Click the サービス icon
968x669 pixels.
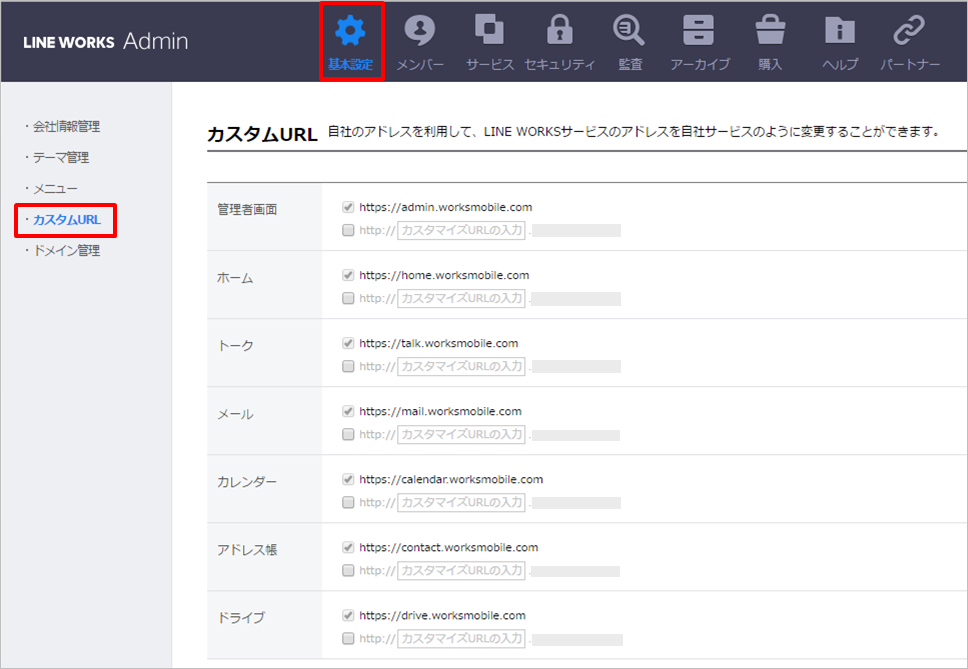pyautogui.click(x=489, y=32)
